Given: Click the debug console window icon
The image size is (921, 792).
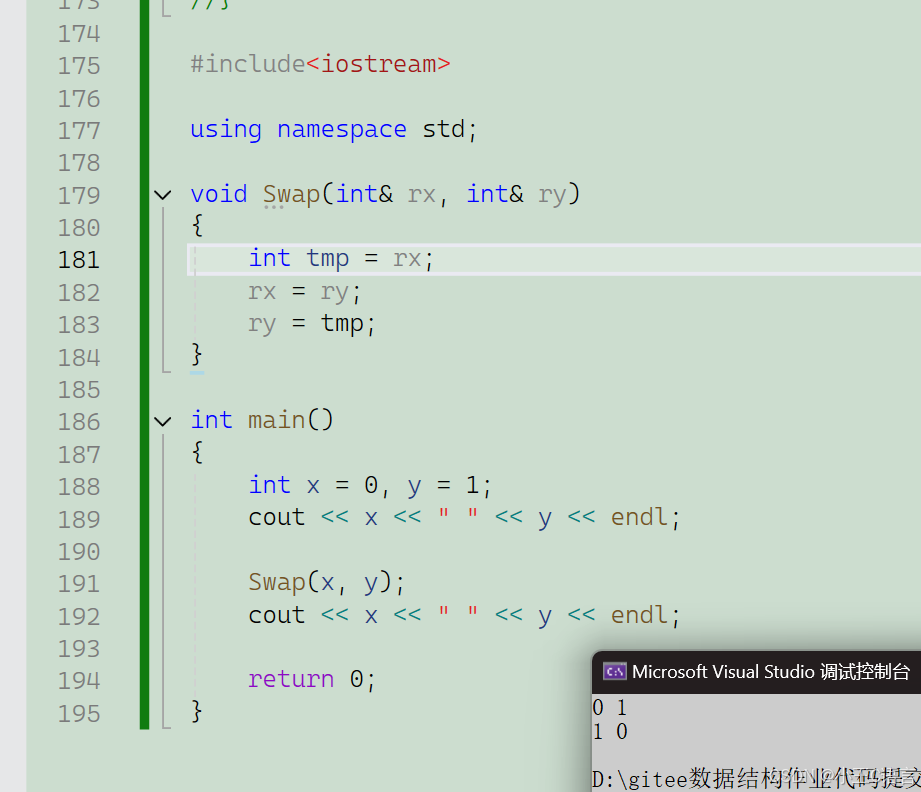Looking at the screenshot, I should click(x=614, y=671).
